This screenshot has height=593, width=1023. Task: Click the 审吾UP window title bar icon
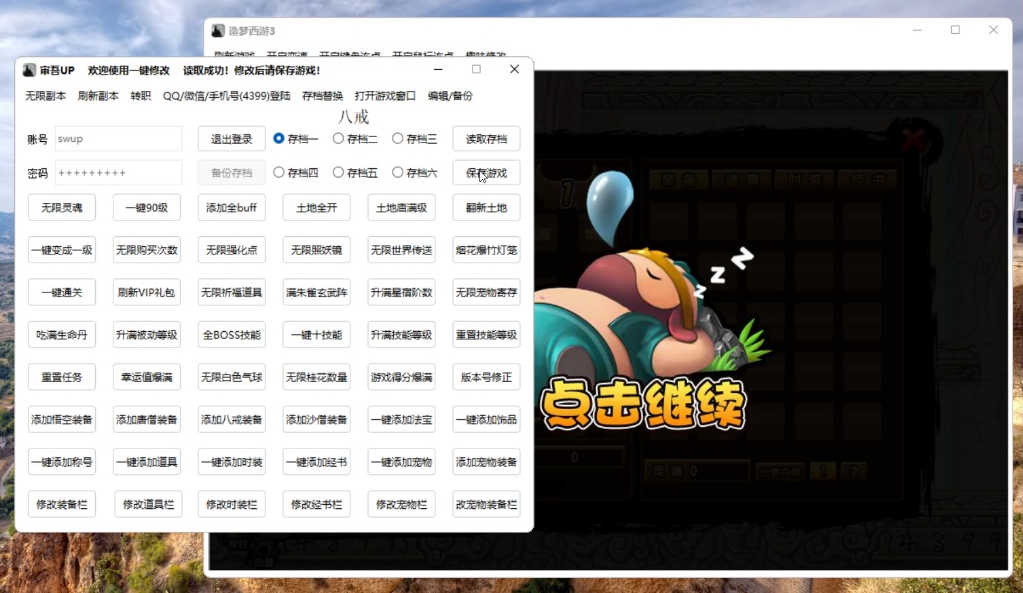point(29,70)
